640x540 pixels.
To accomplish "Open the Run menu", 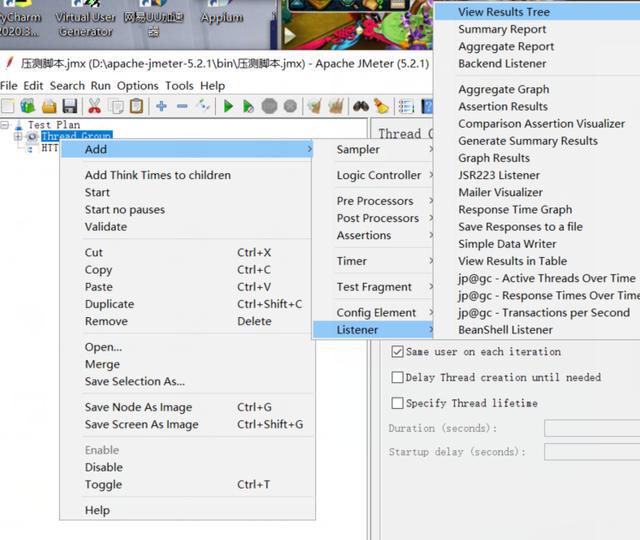I will point(100,86).
